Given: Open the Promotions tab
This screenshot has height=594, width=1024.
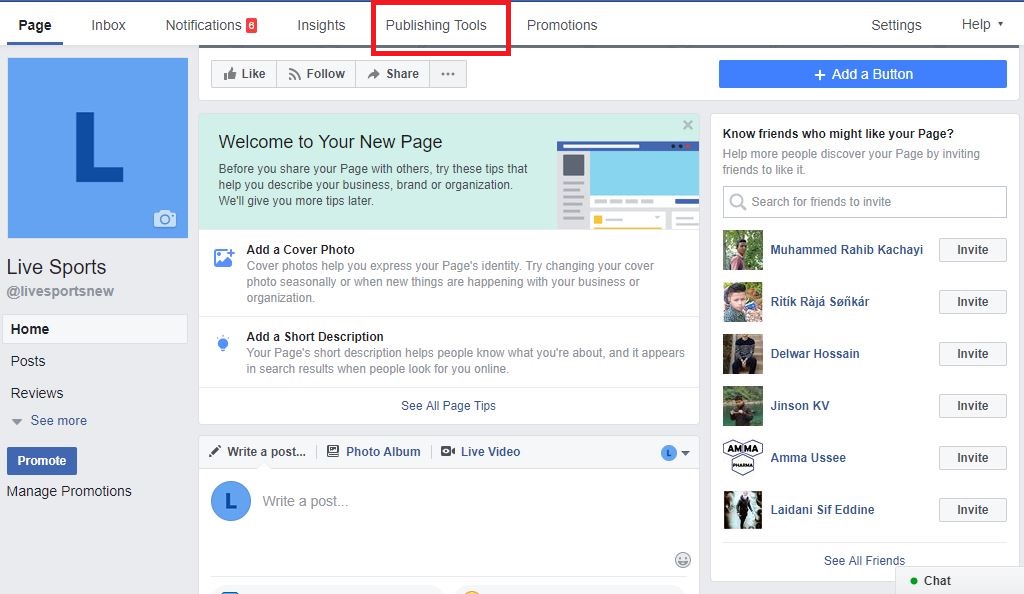Looking at the screenshot, I should click(x=562, y=25).
